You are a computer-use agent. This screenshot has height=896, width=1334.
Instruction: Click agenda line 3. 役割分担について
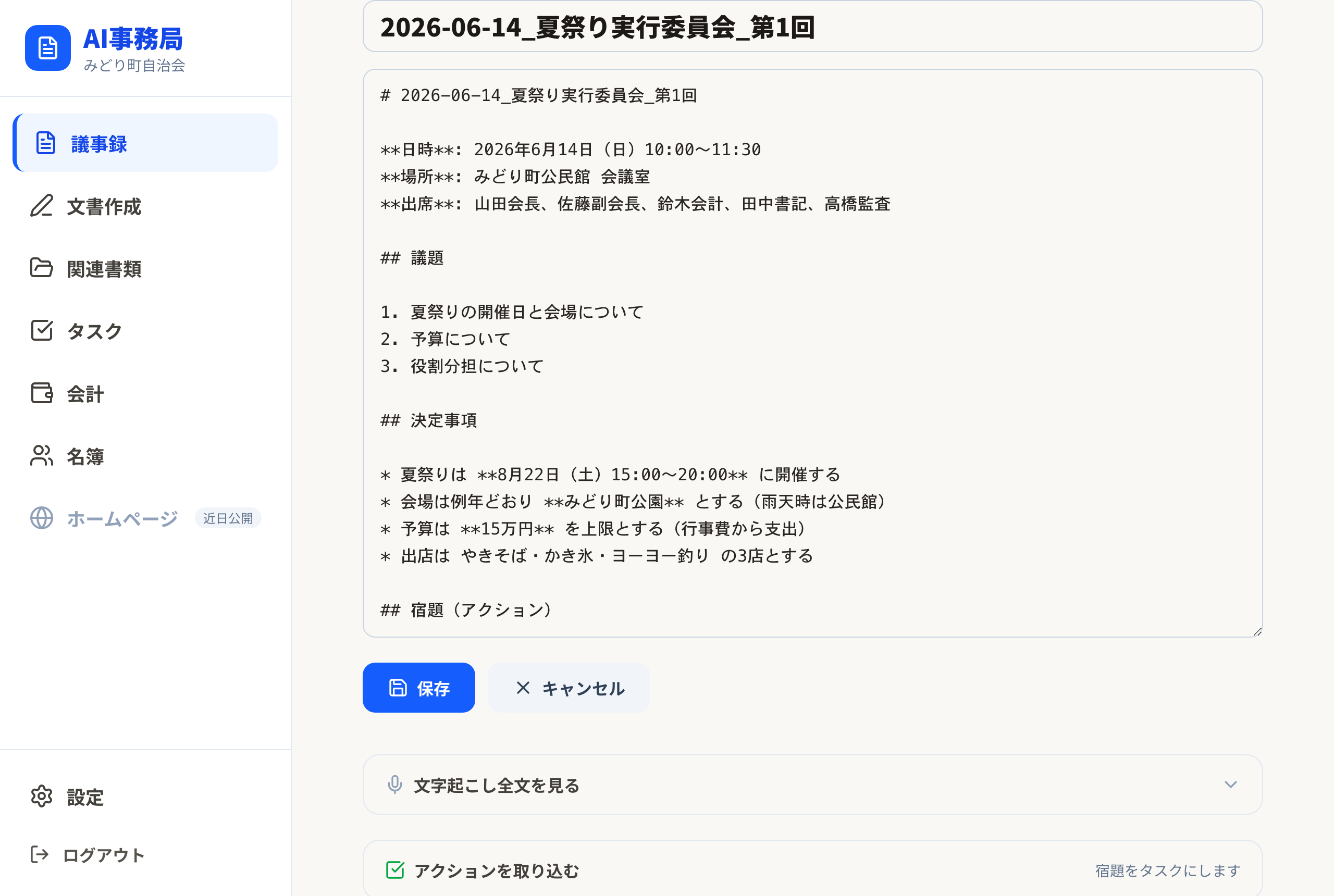[x=462, y=366]
